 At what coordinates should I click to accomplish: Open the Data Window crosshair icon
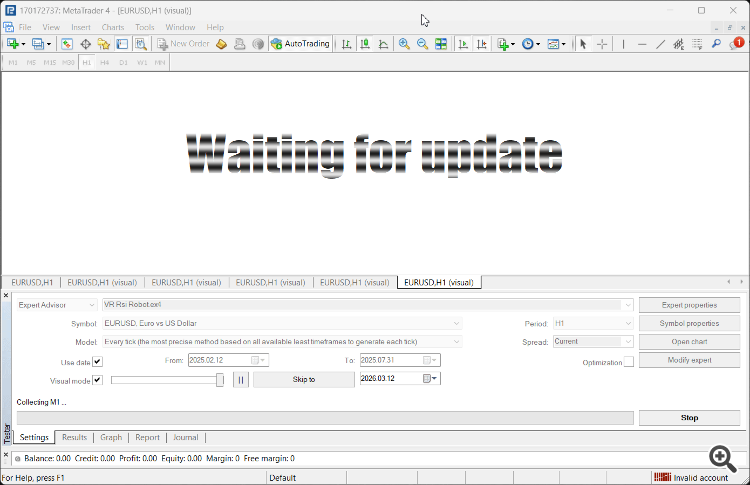(x=86, y=44)
